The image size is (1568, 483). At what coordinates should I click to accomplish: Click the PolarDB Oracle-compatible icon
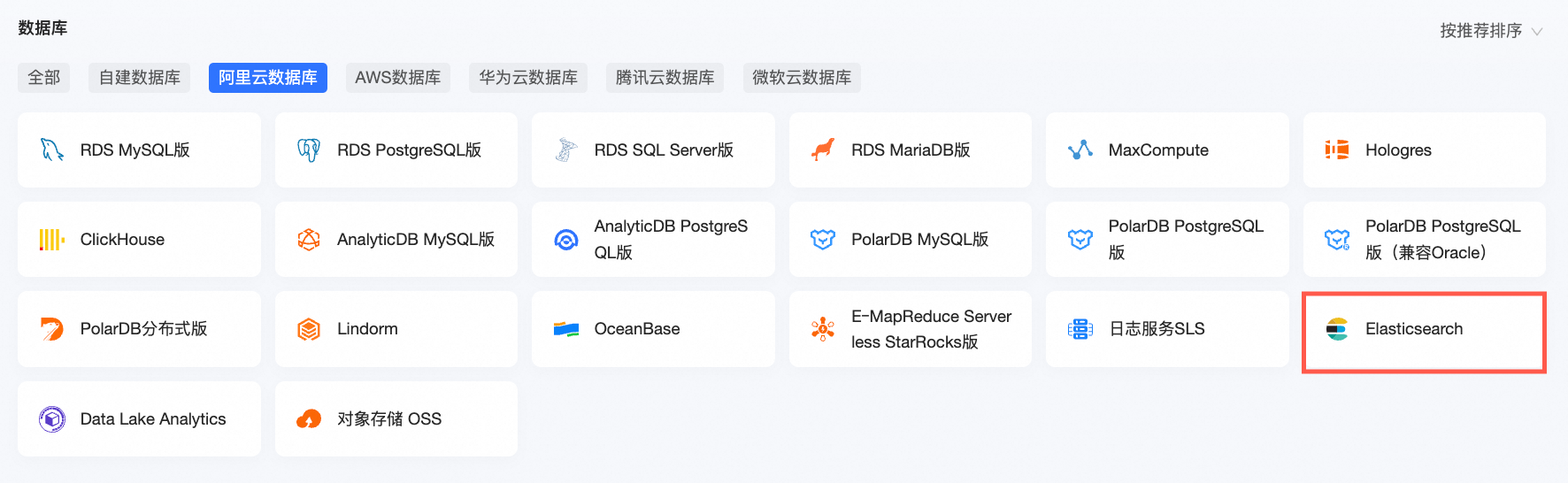1337,240
